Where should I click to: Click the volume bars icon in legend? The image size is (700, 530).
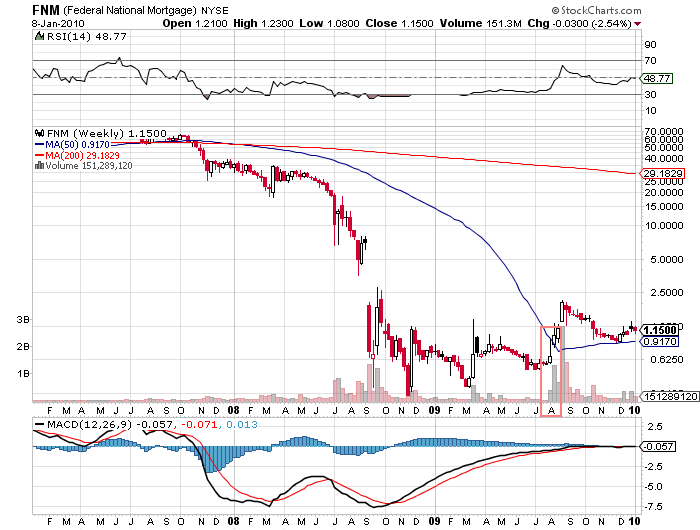point(39,165)
